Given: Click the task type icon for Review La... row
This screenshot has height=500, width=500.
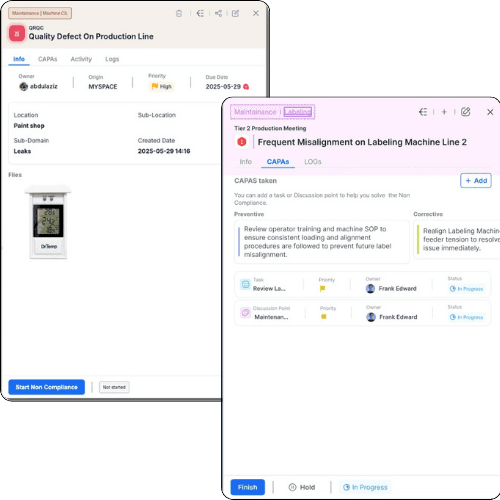Looking at the screenshot, I should (245, 284).
